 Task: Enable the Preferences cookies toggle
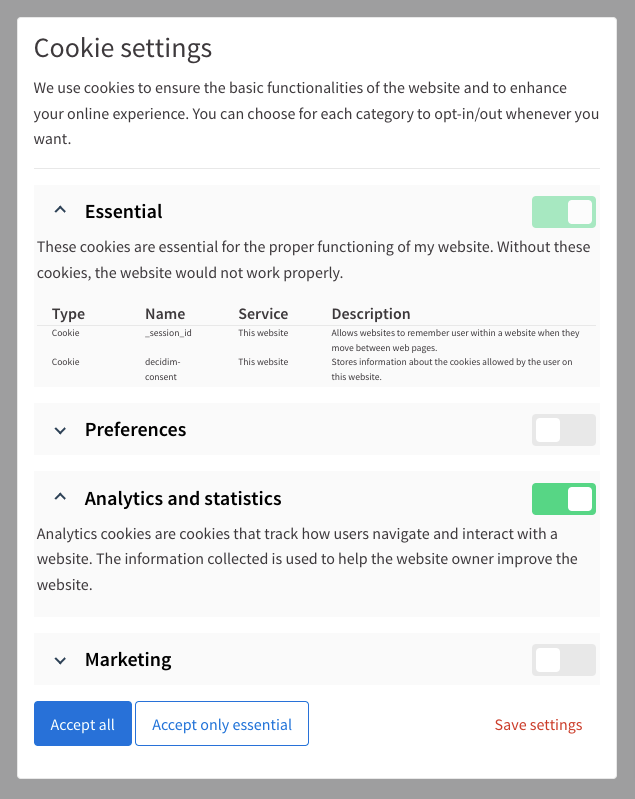point(564,430)
